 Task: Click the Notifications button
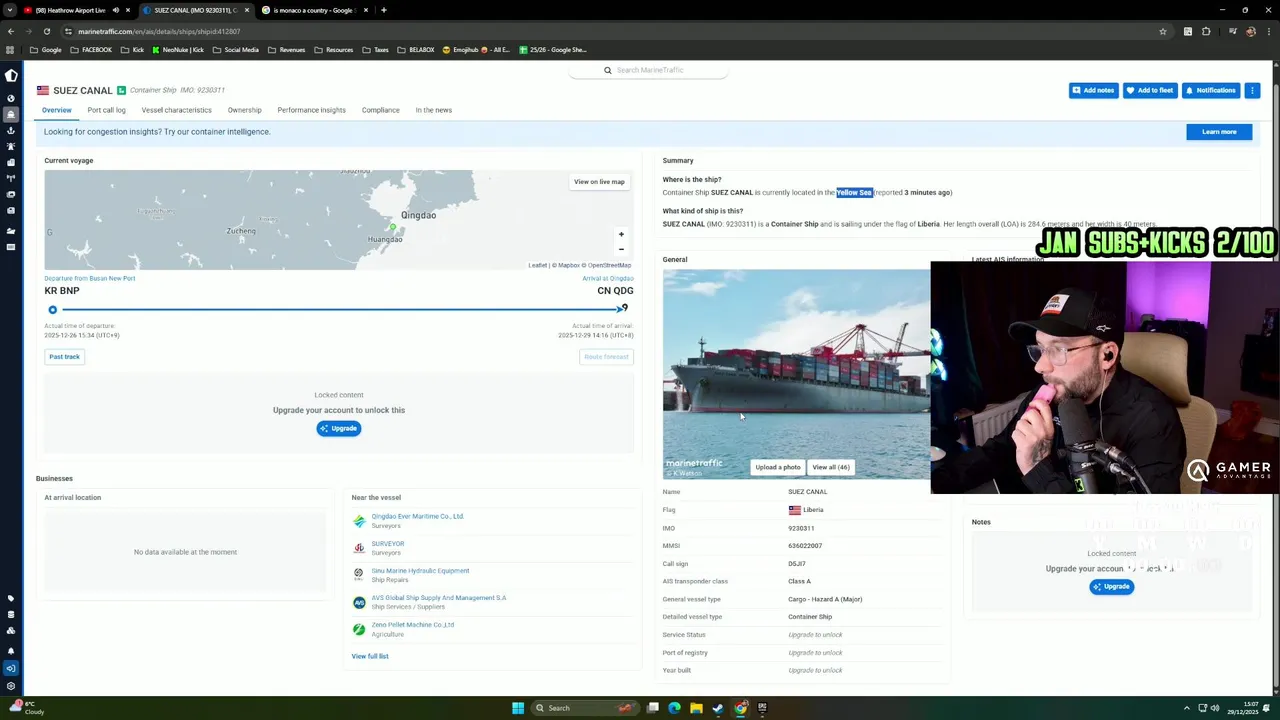1211,90
